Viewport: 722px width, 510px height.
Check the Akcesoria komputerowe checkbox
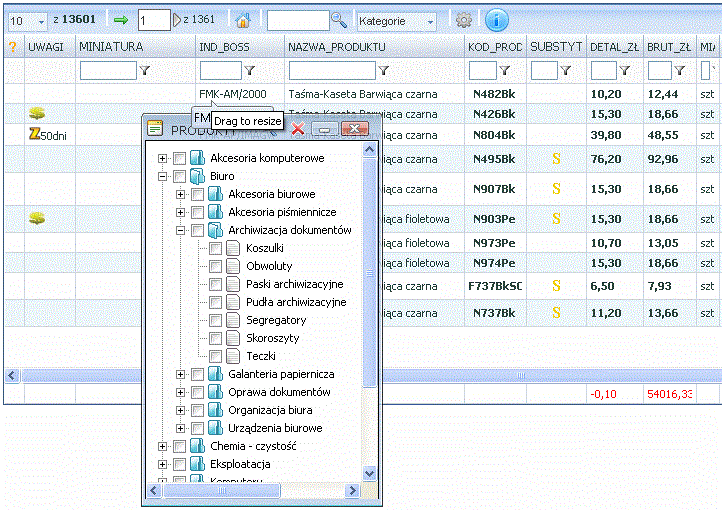pyautogui.click(x=179, y=158)
